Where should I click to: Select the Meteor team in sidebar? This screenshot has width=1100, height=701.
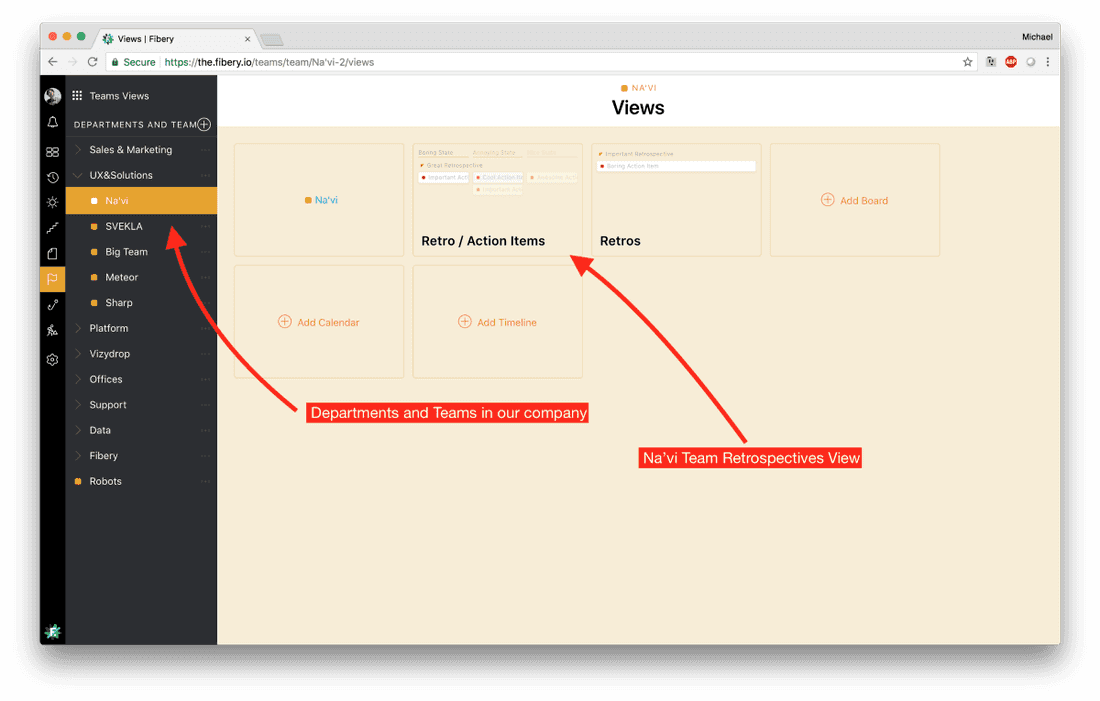(x=121, y=277)
